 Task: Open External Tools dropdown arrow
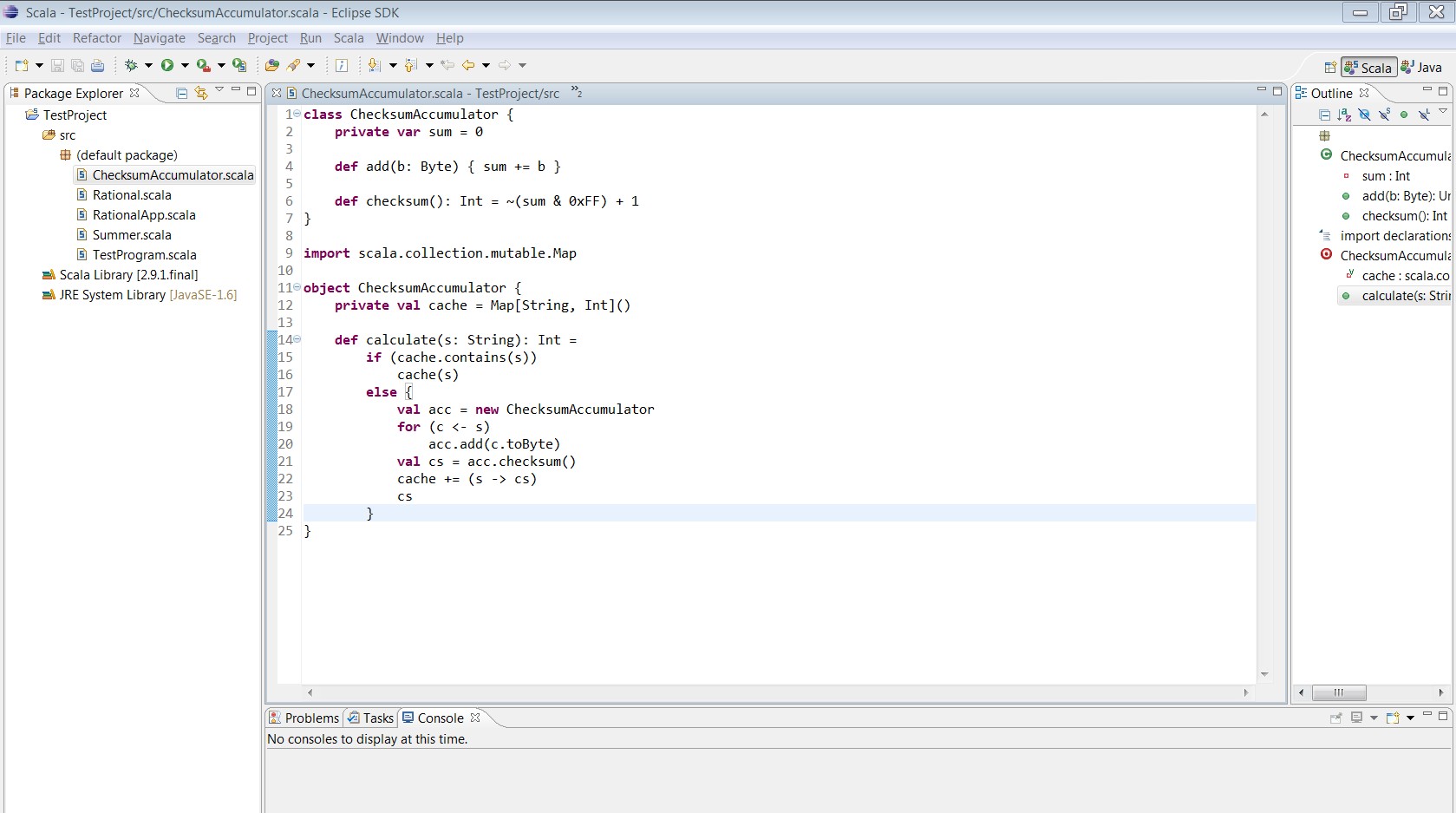point(221,65)
